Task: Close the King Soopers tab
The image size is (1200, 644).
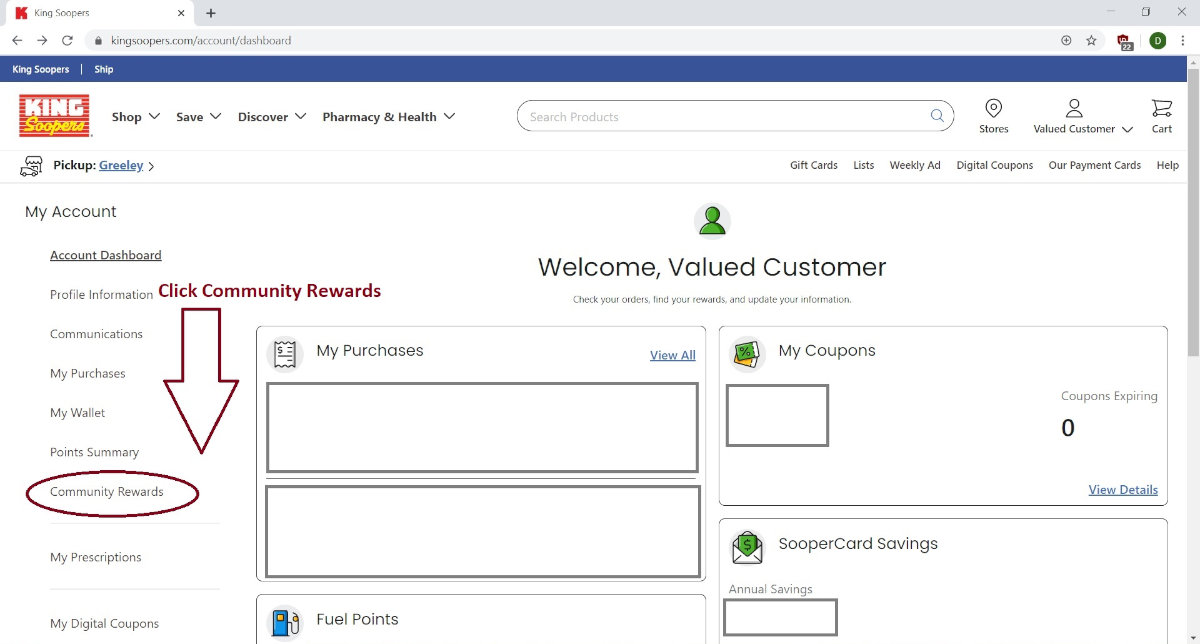Action: point(181,13)
